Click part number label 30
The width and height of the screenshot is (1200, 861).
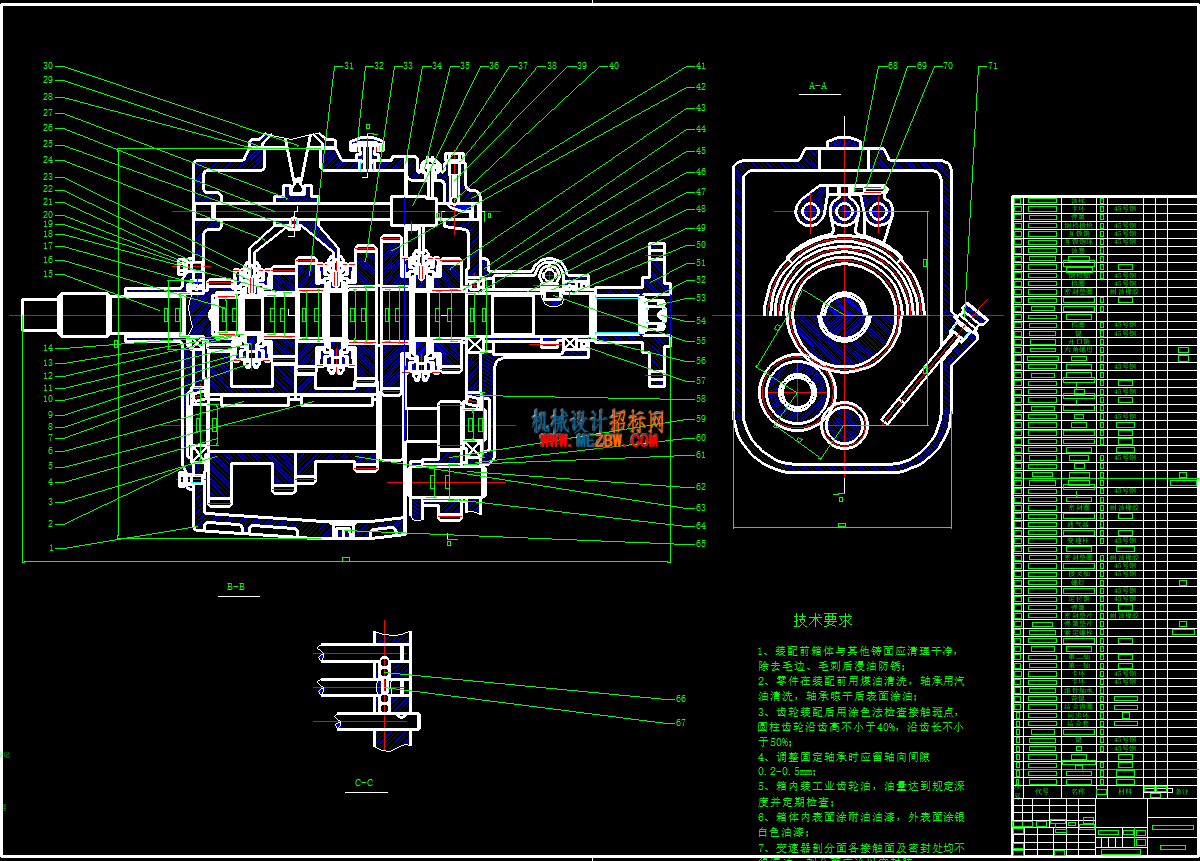(x=47, y=66)
